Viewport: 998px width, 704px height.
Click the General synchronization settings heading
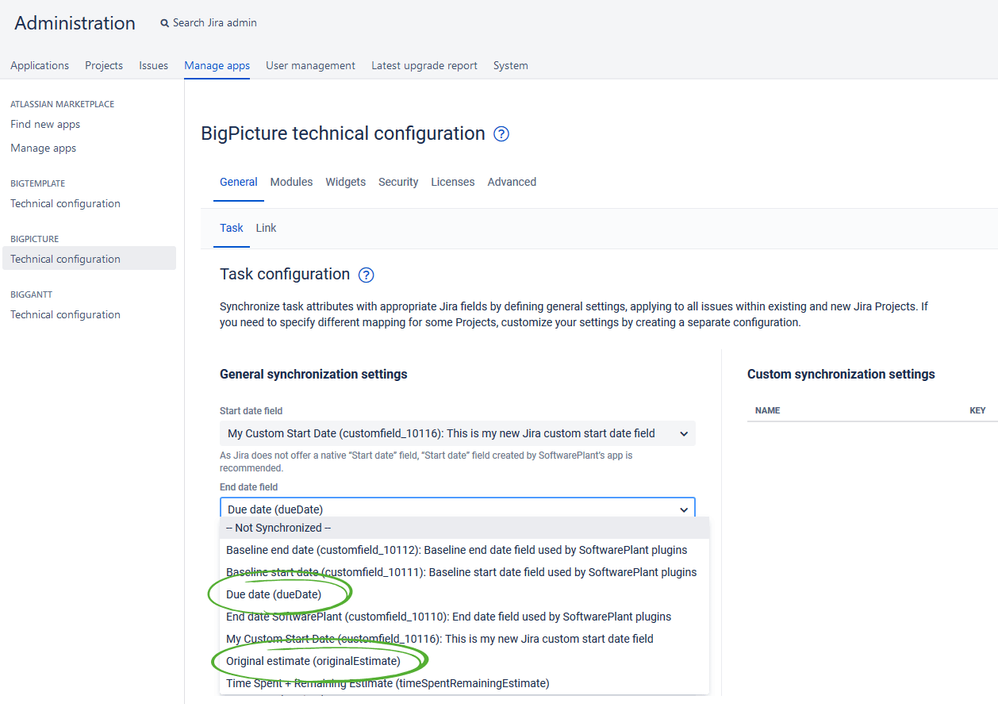[313, 374]
